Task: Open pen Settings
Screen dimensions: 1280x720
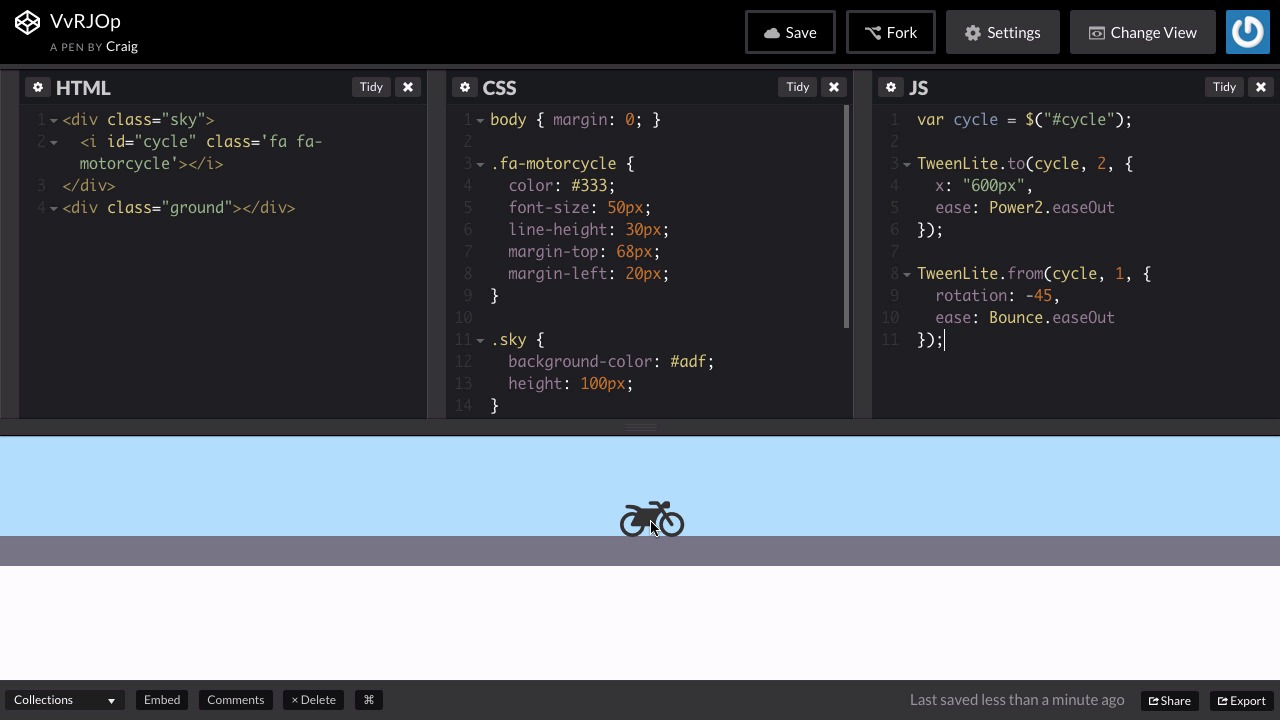Action: 1003,32
